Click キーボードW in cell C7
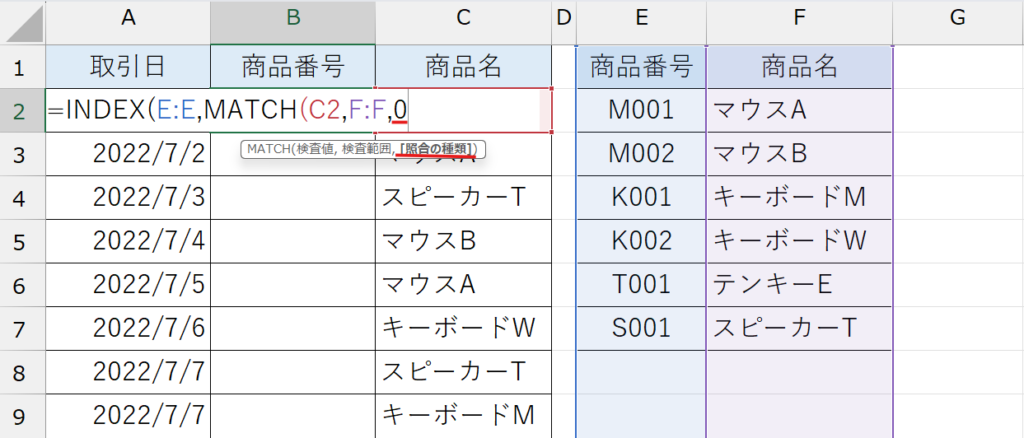The height and width of the screenshot is (438, 1024). click(464, 329)
